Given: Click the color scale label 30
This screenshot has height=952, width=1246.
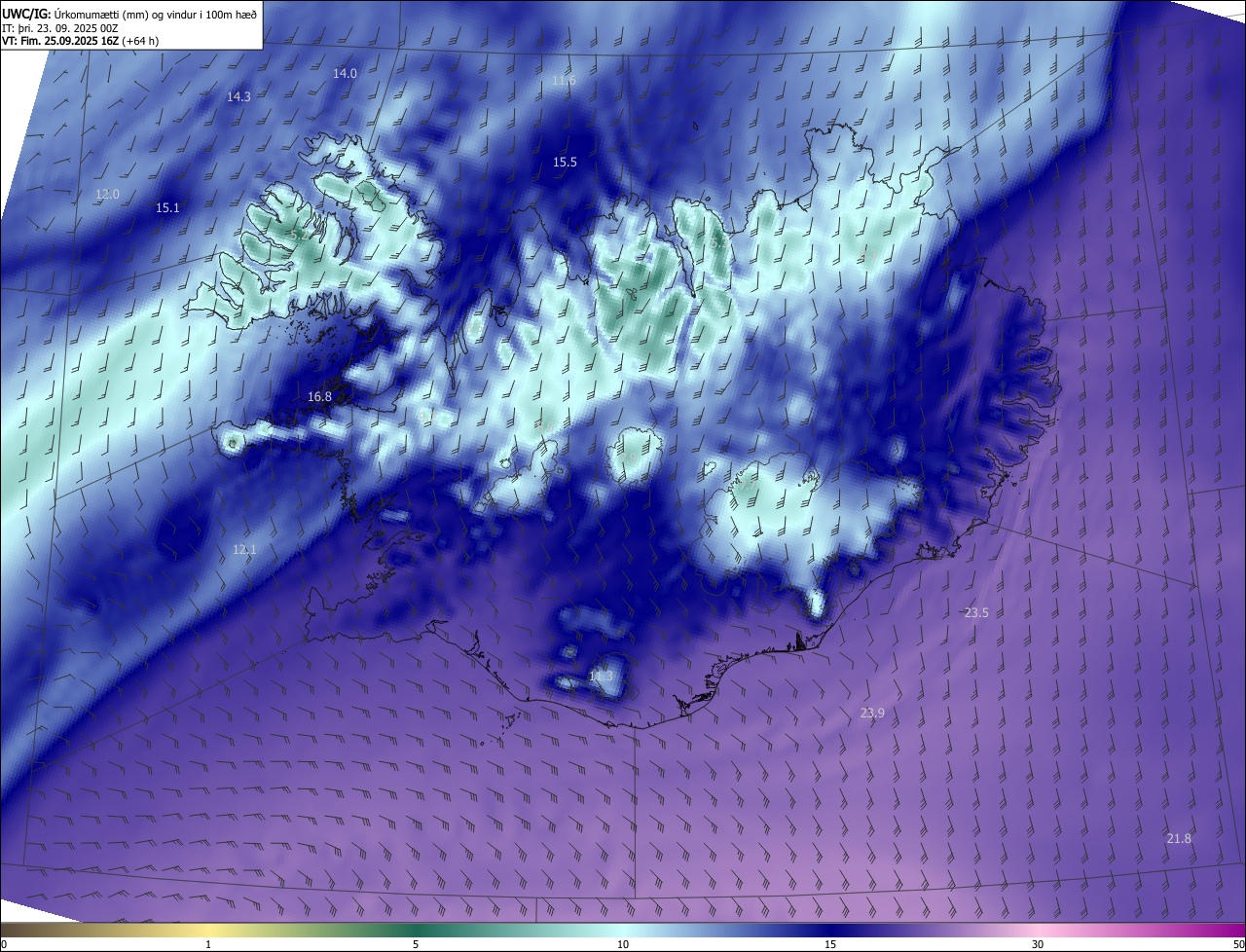Looking at the screenshot, I should (x=1038, y=945).
